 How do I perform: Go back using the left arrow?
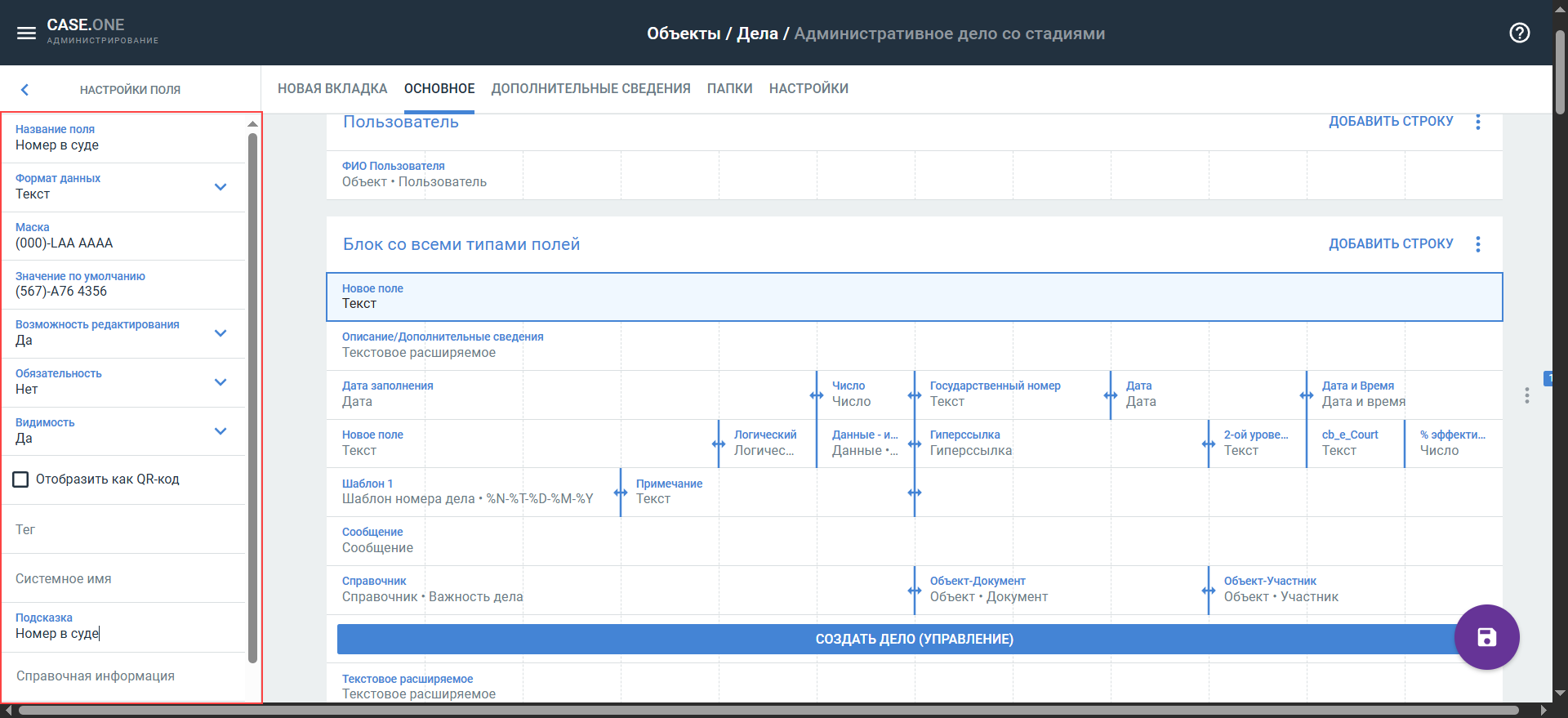point(24,90)
